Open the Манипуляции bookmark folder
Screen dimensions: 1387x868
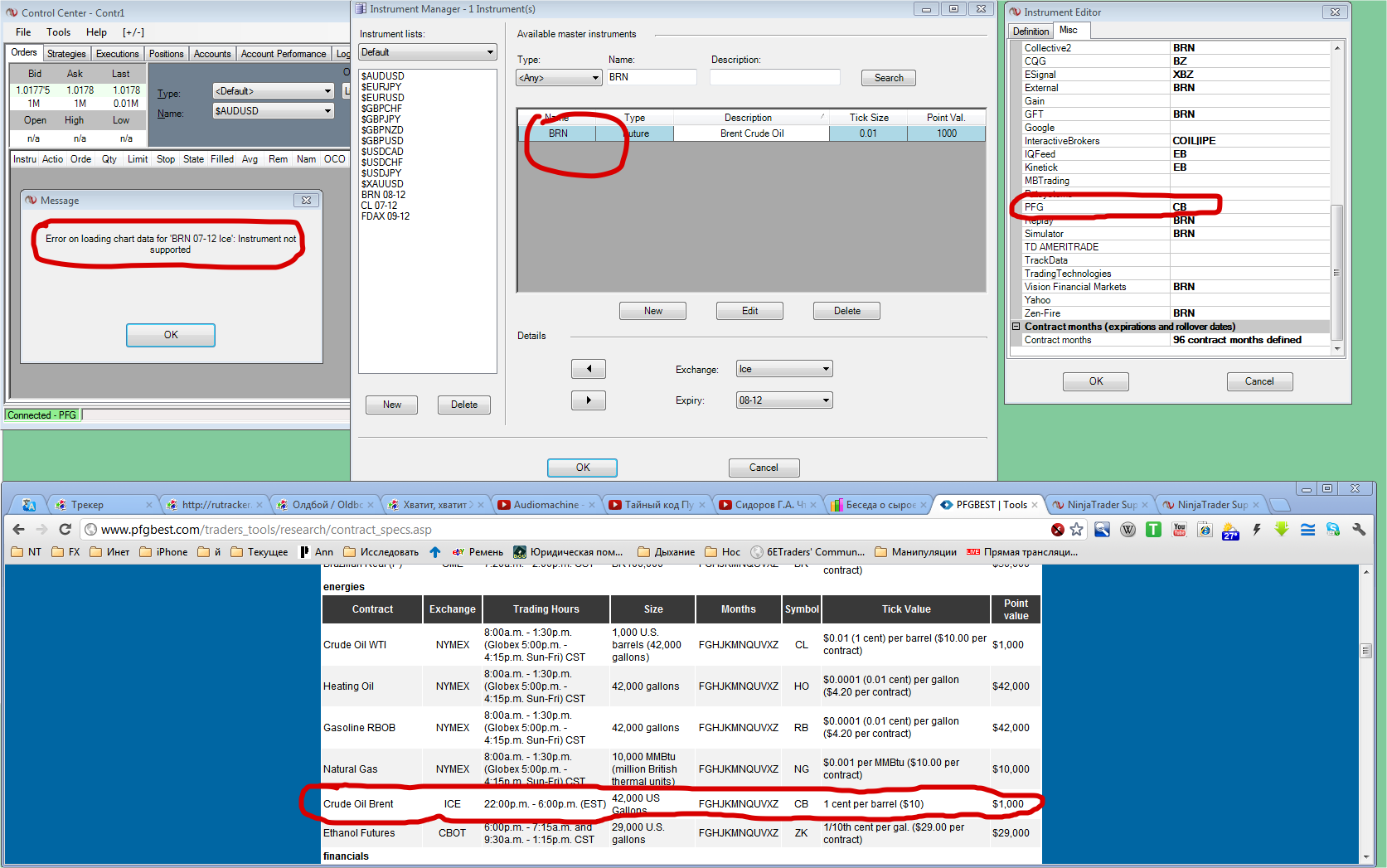(915, 552)
